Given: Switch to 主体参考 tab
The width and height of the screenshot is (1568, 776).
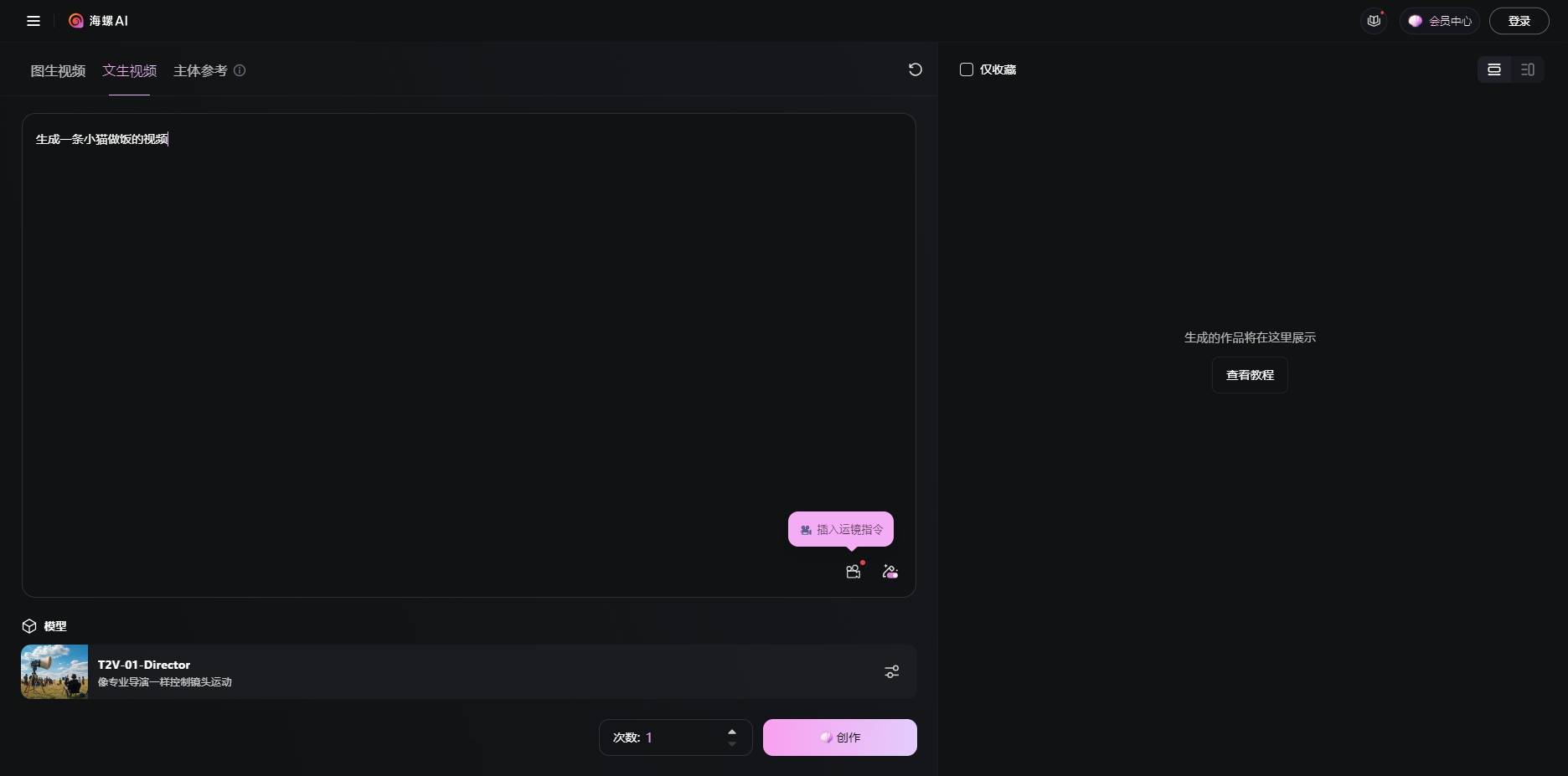Looking at the screenshot, I should pos(200,70).
